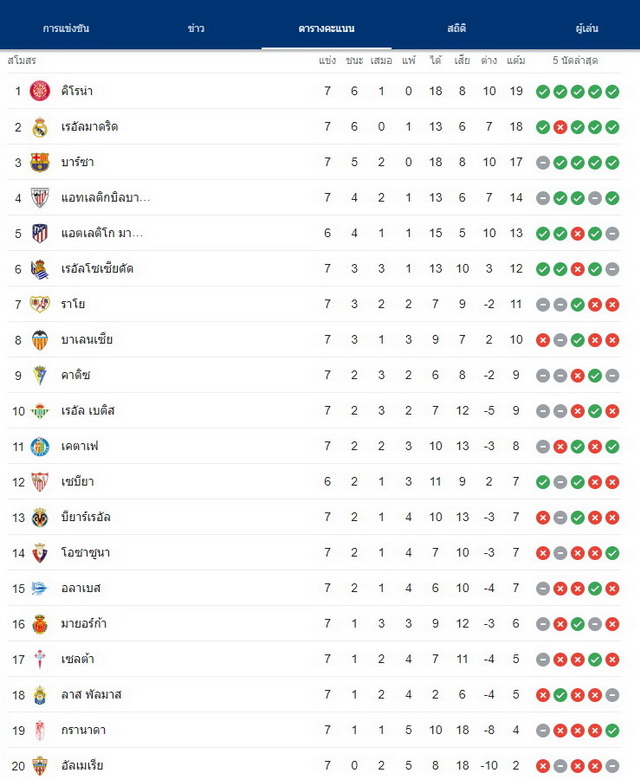Click the แต้ม column header
640x780 pixels.
516,61
